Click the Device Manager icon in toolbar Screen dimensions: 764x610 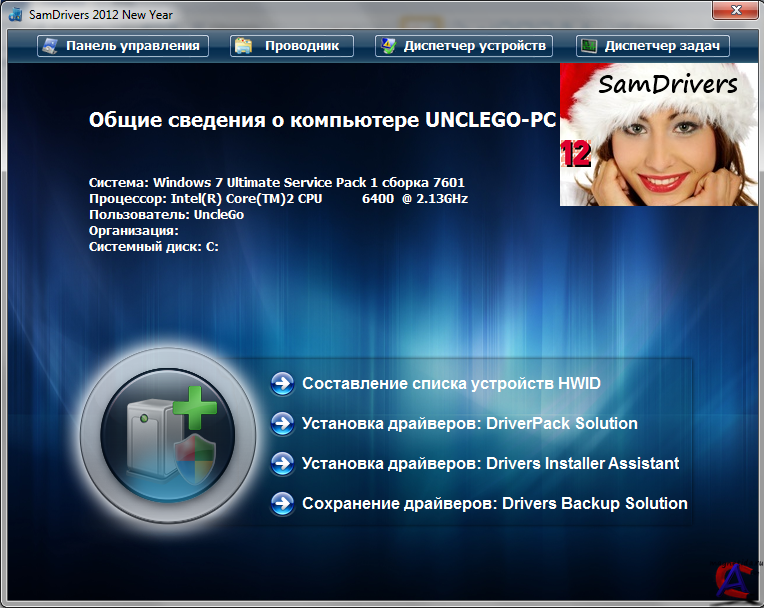click(x=388, y=46)
